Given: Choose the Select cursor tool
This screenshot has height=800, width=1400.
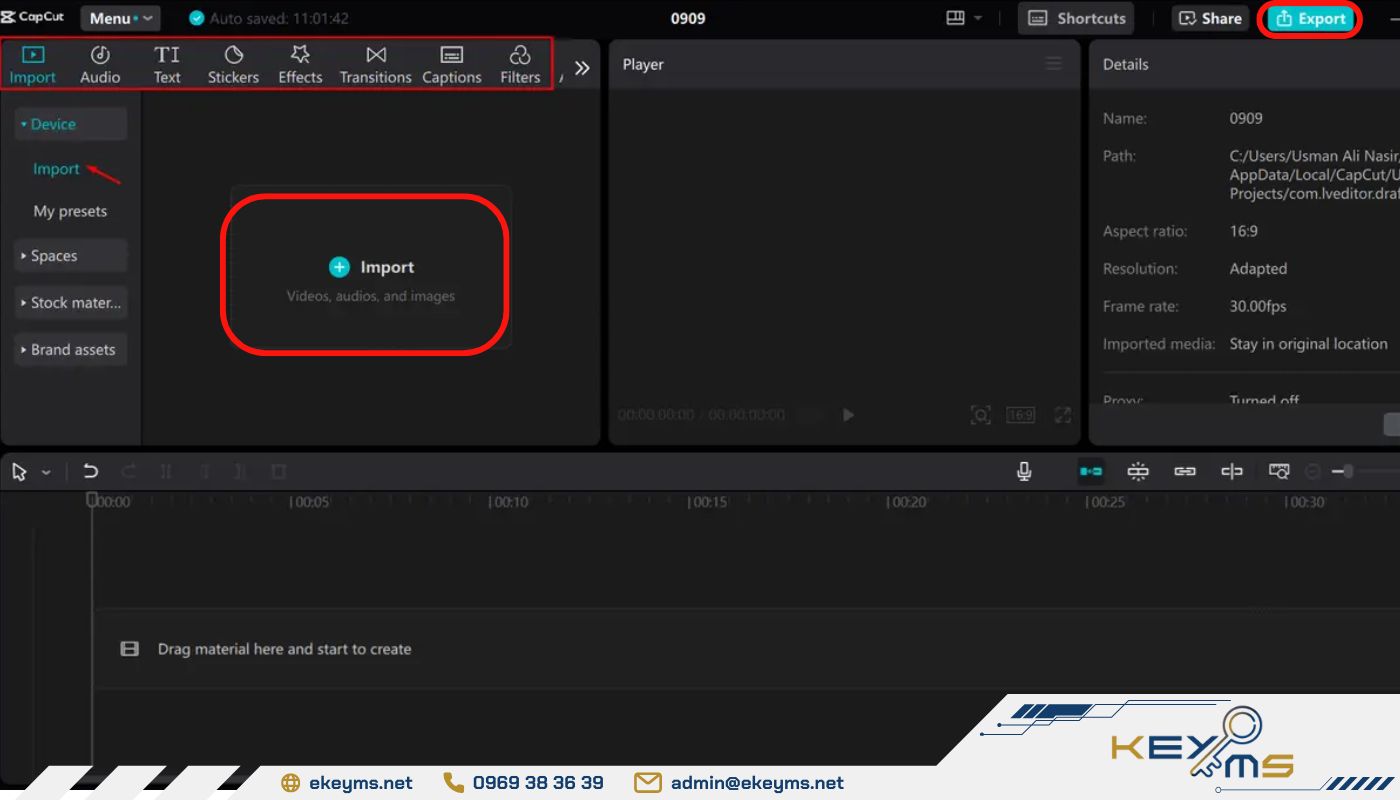Looking at the screenshot, I should [x=19, y=472].
